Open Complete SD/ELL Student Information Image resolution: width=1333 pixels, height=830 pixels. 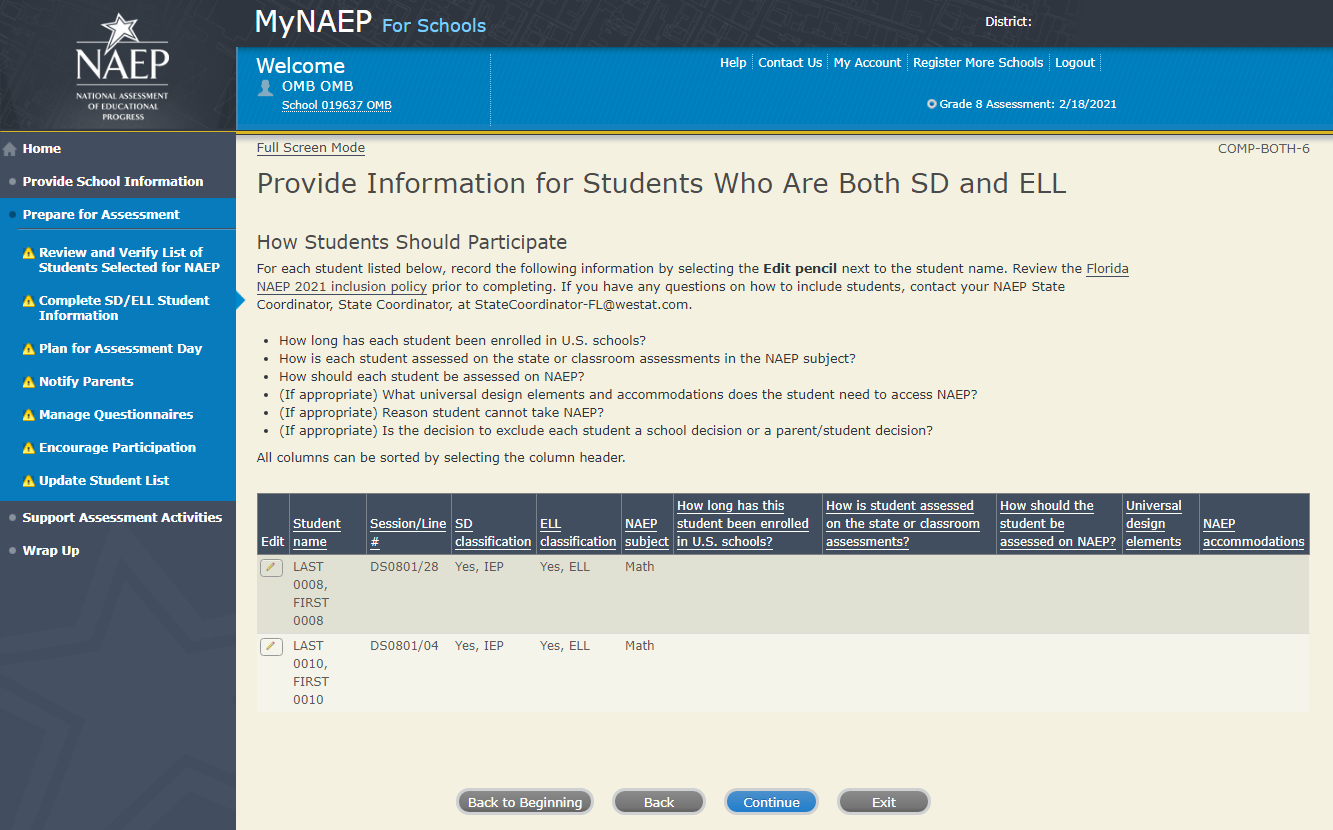(124, 308)
